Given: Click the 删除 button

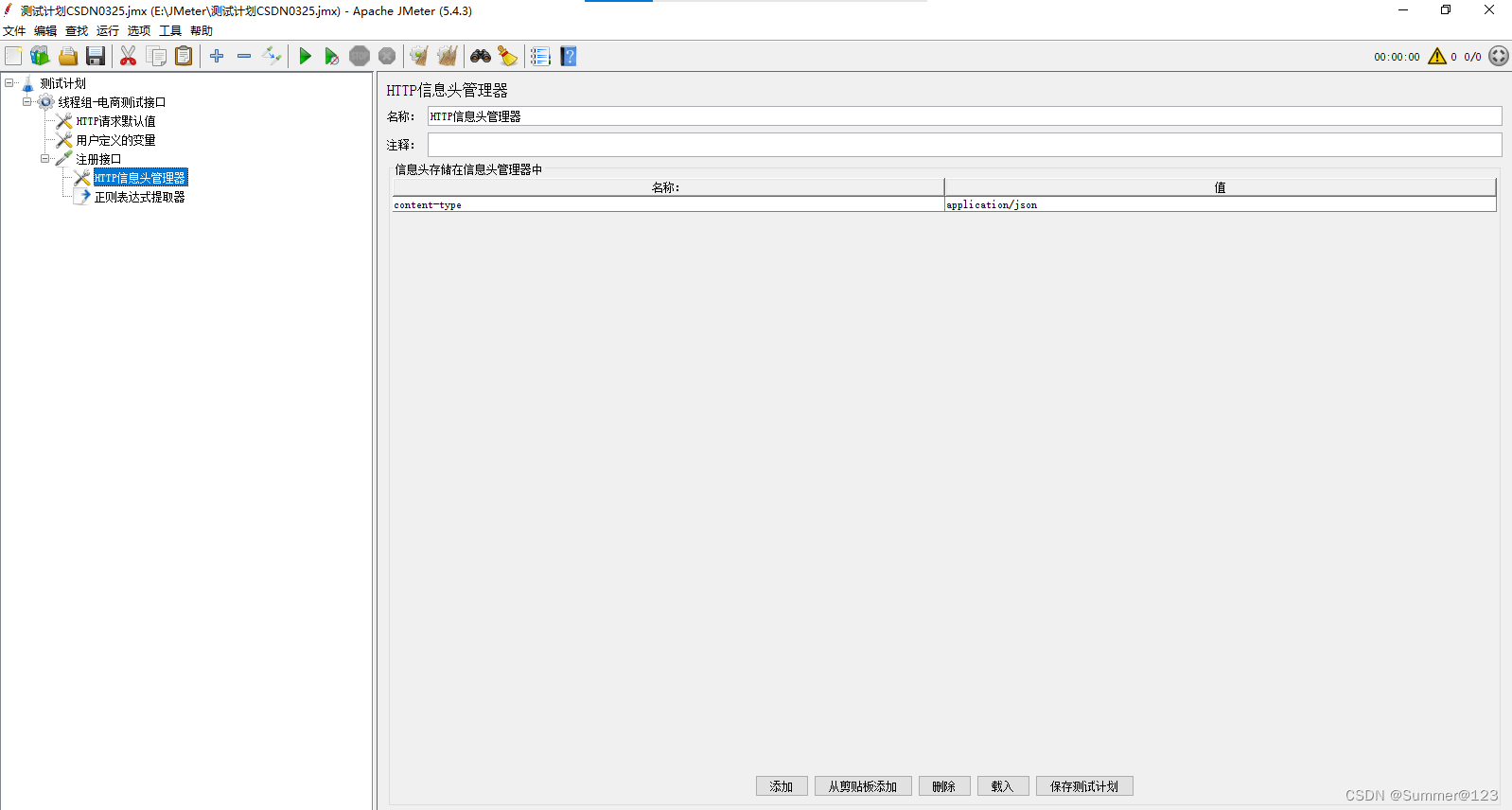Looking at the screenshot, I should coord(944,786).
